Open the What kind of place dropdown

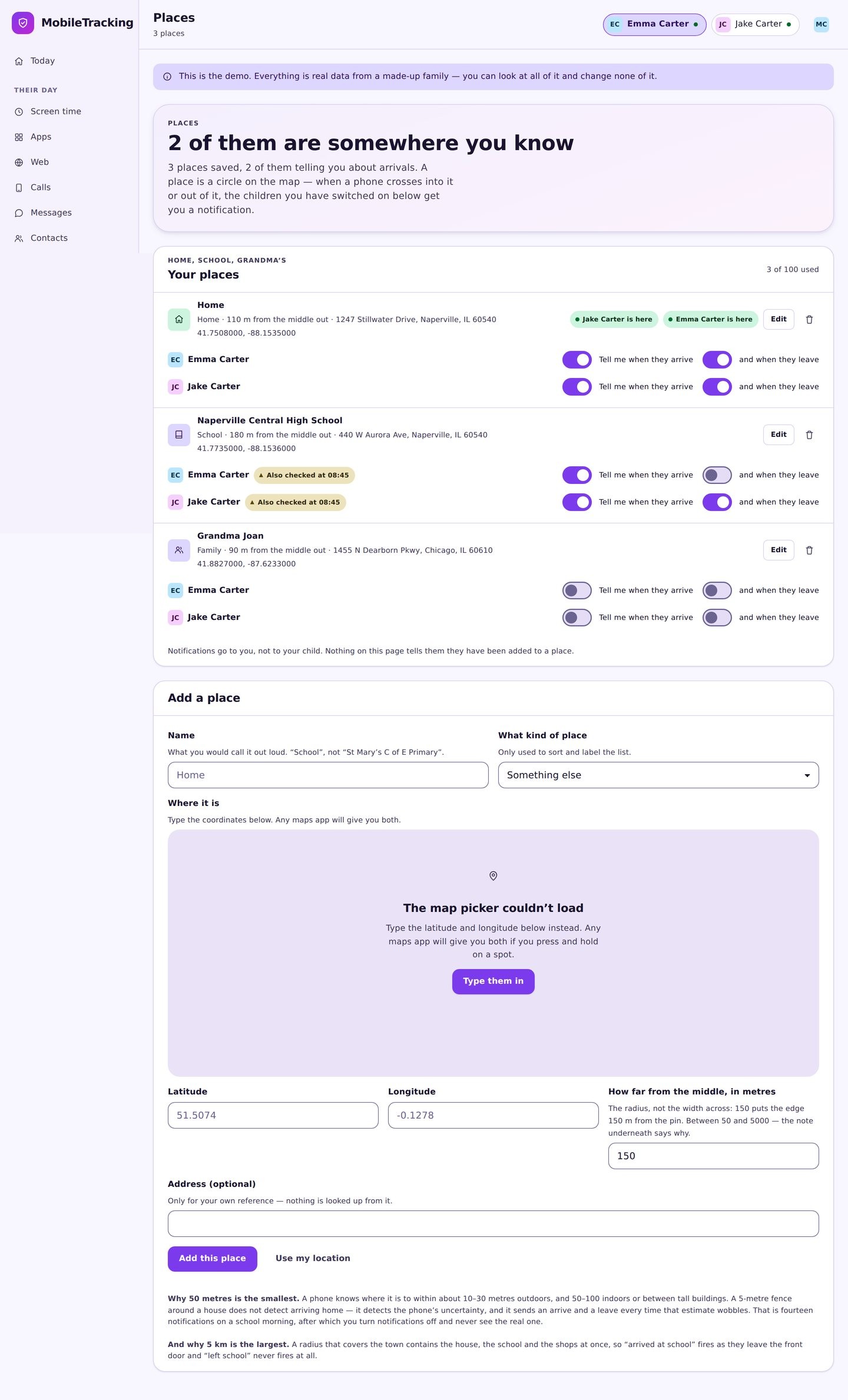coord(658,775)
